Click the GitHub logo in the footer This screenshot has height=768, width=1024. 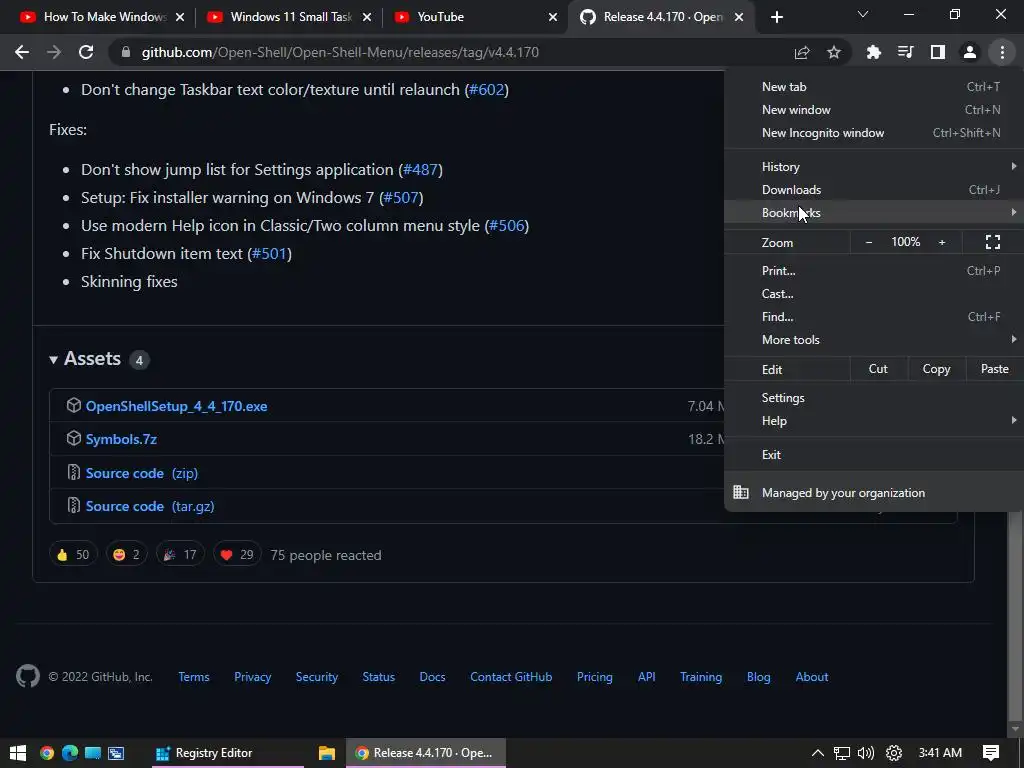[28, 677]
